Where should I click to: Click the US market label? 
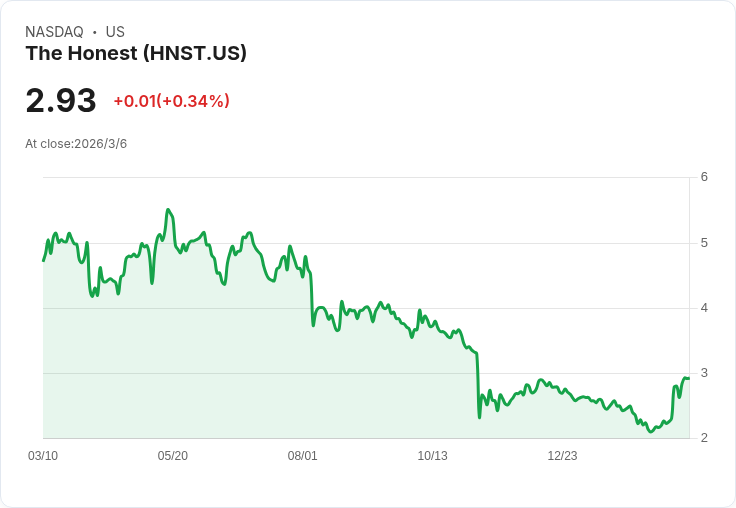(x=115, y=31)
